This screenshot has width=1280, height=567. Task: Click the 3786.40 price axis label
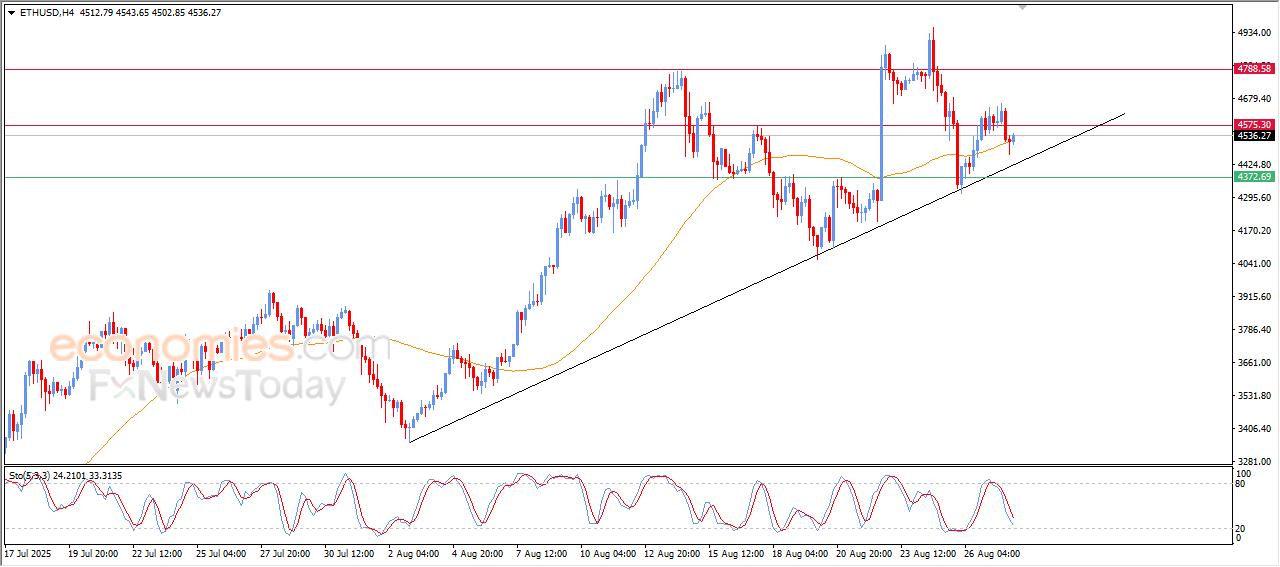[x=1254, y=330]
